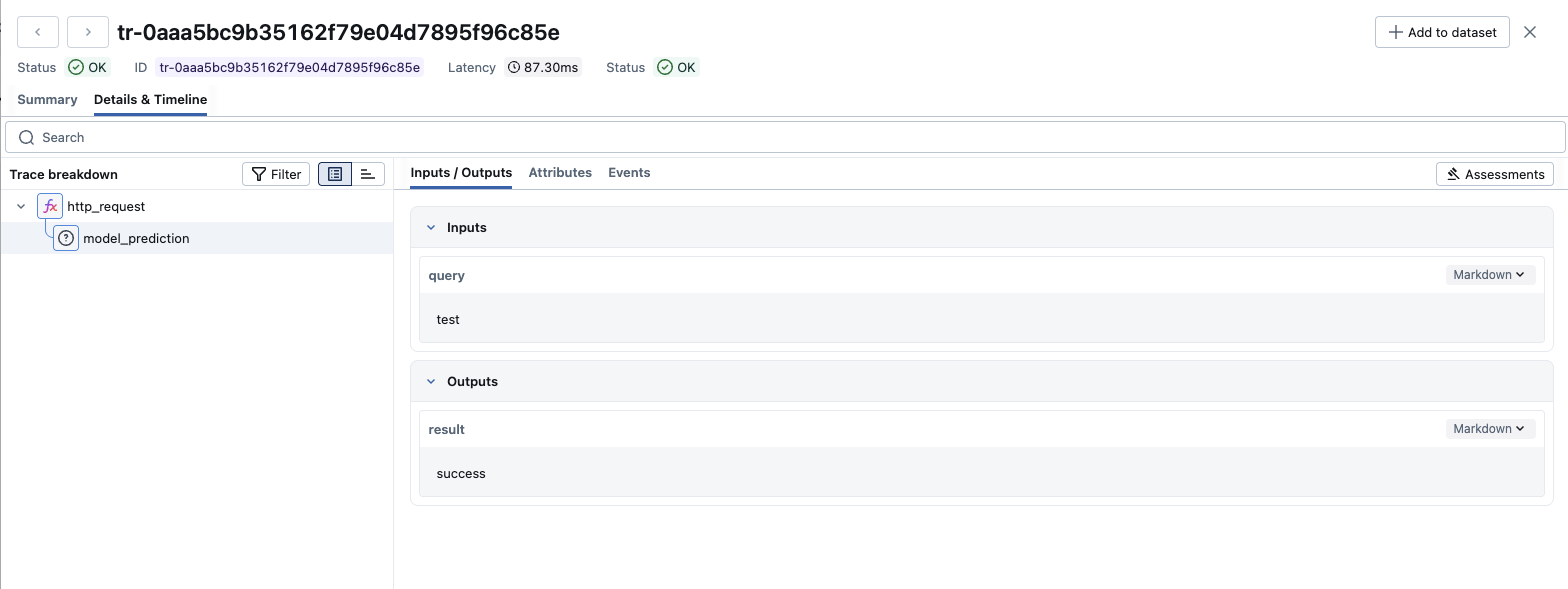
Task: Switch to tree list view
Action: tap(335, 174)
